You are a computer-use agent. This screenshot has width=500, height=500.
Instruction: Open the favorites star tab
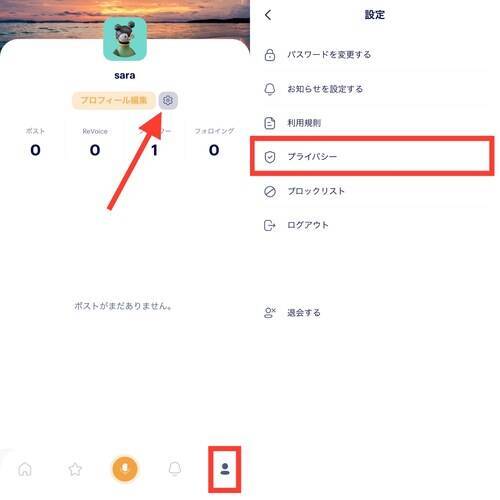[75, 469]
